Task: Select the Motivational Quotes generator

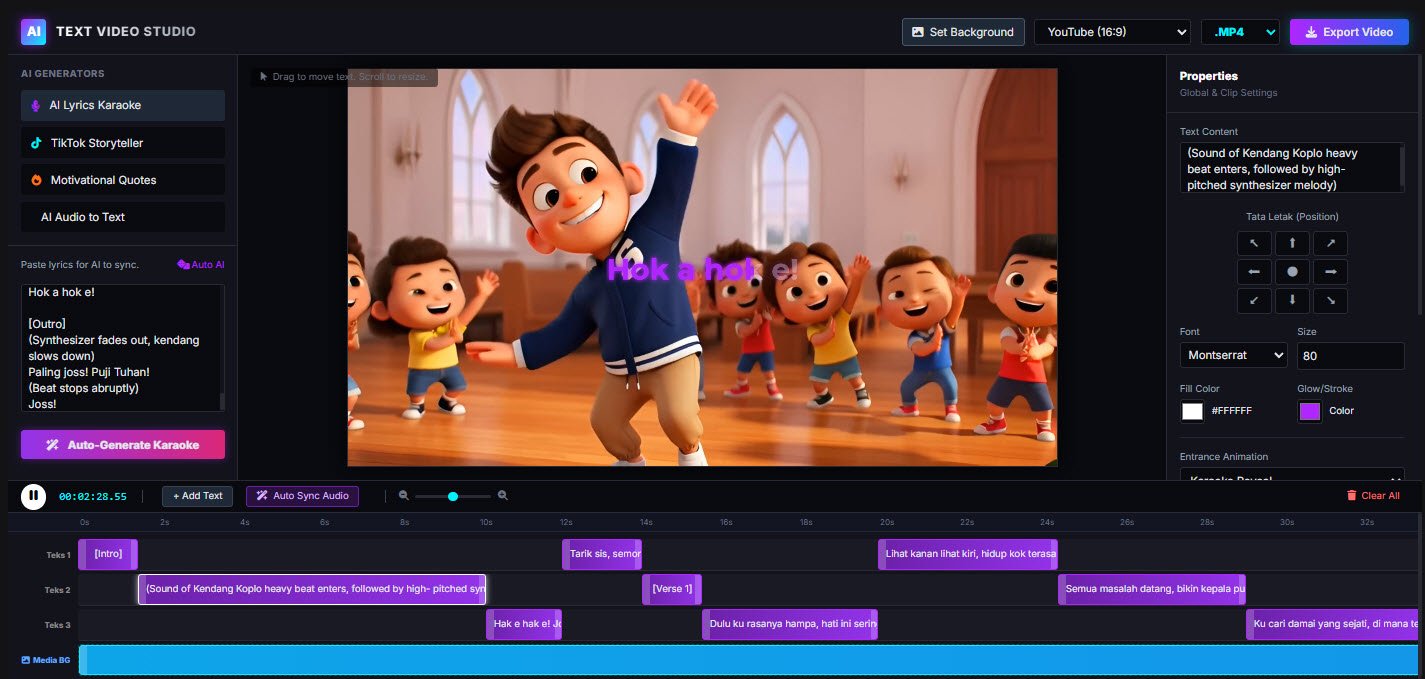Action: click(123, 180)
